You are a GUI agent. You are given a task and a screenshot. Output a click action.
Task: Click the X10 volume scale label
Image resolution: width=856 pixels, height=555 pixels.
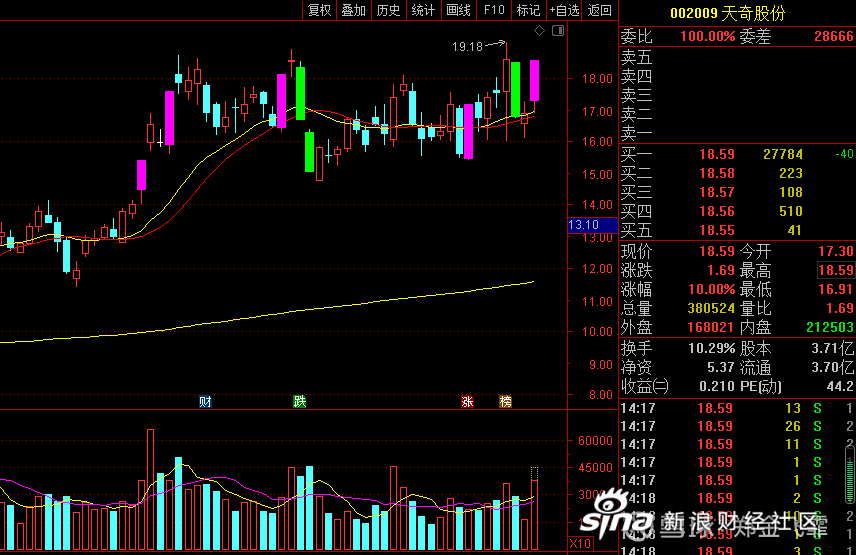[580, 544]
